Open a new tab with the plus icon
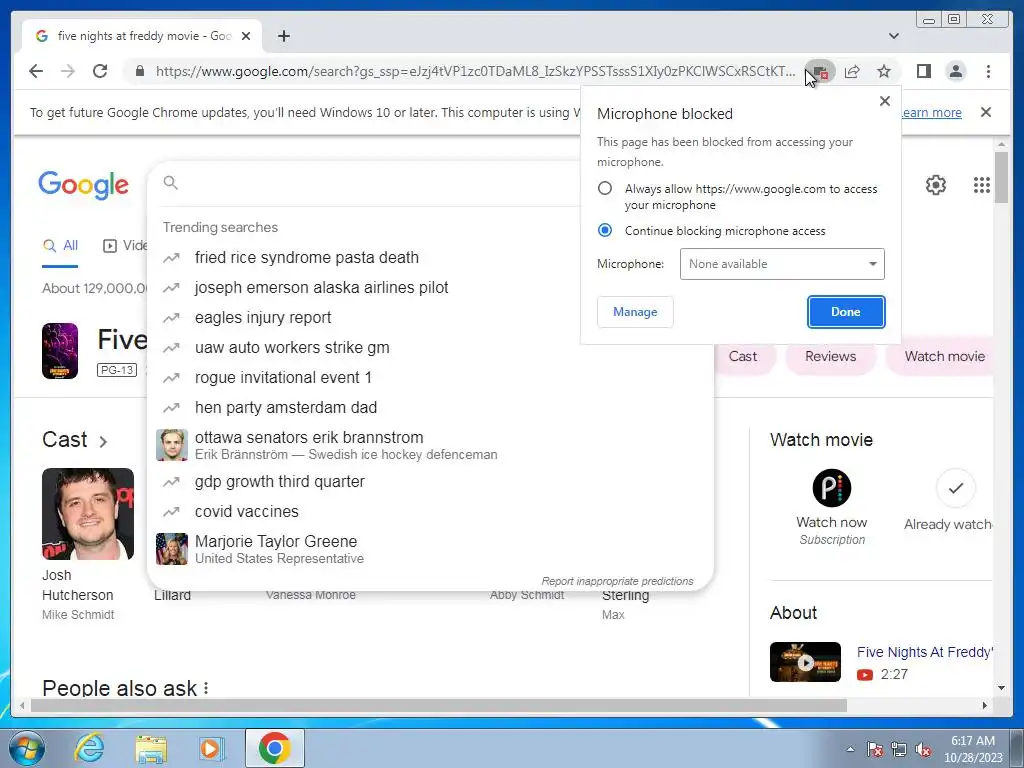The height and width of the screenshot is (768, 1024). pos(283,36)
